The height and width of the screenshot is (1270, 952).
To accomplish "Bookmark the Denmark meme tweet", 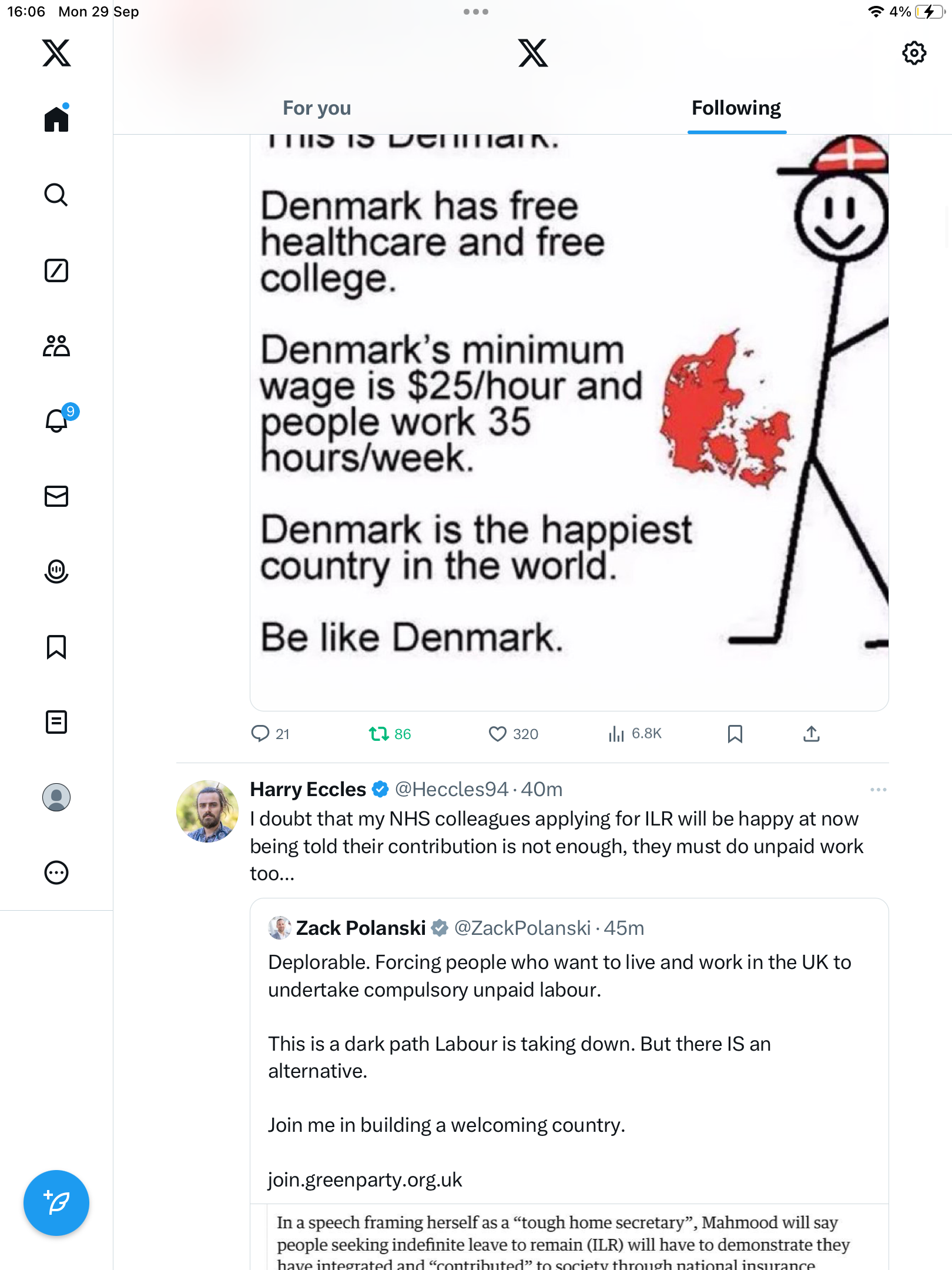I will (x=735, y=734).
